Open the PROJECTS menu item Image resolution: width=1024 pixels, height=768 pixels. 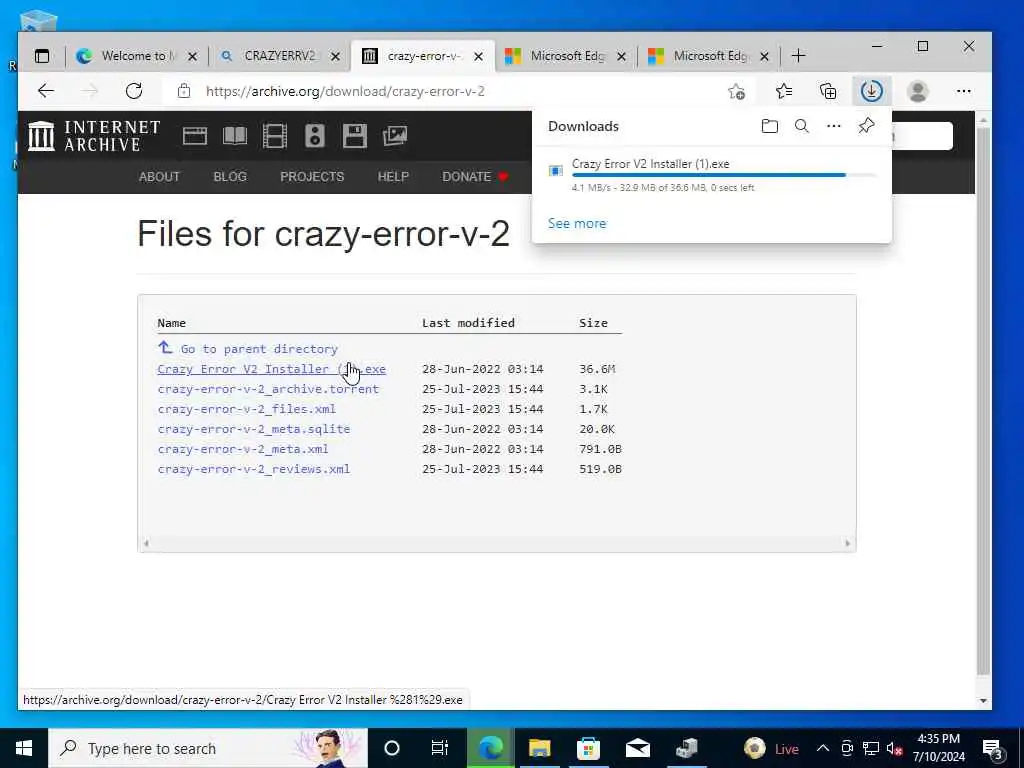click(x=312, y=176)
